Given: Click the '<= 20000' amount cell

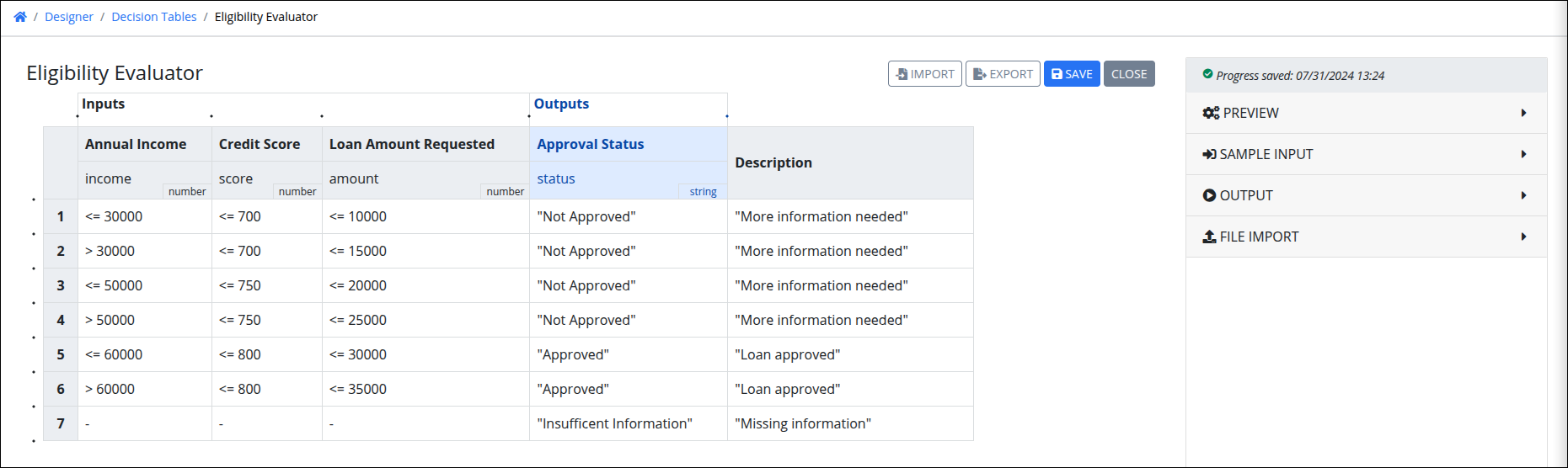Looking at the screenshot, I should pyautogui.click(x=425, y=285).
